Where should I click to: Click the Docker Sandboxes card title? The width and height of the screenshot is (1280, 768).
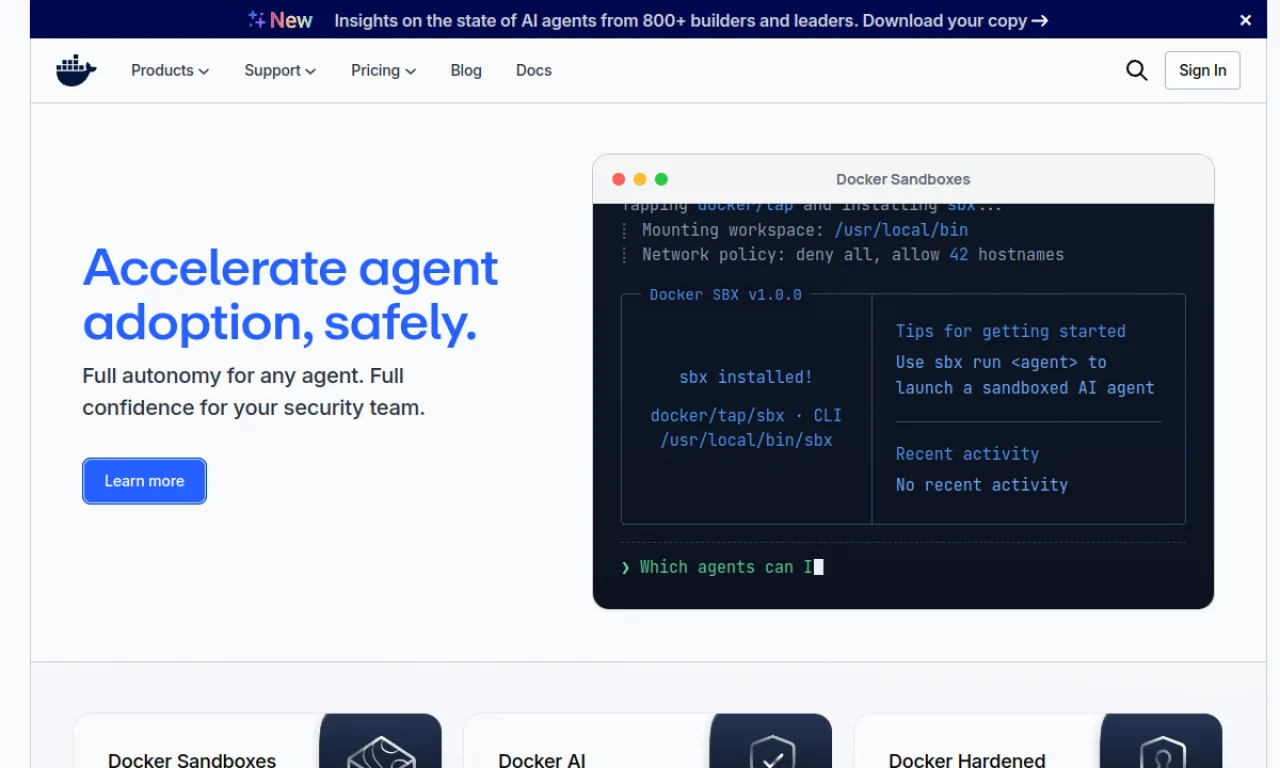pyautogui.click(x=192, y=760)
